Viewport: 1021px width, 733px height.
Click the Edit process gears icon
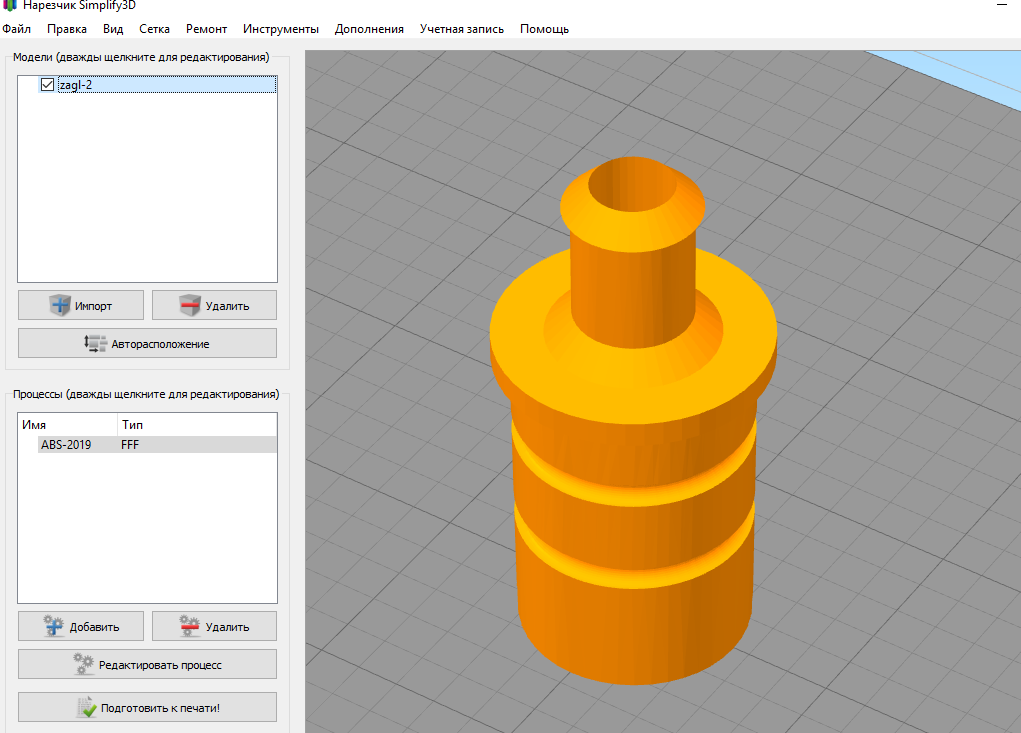click(x=83, y=664)
